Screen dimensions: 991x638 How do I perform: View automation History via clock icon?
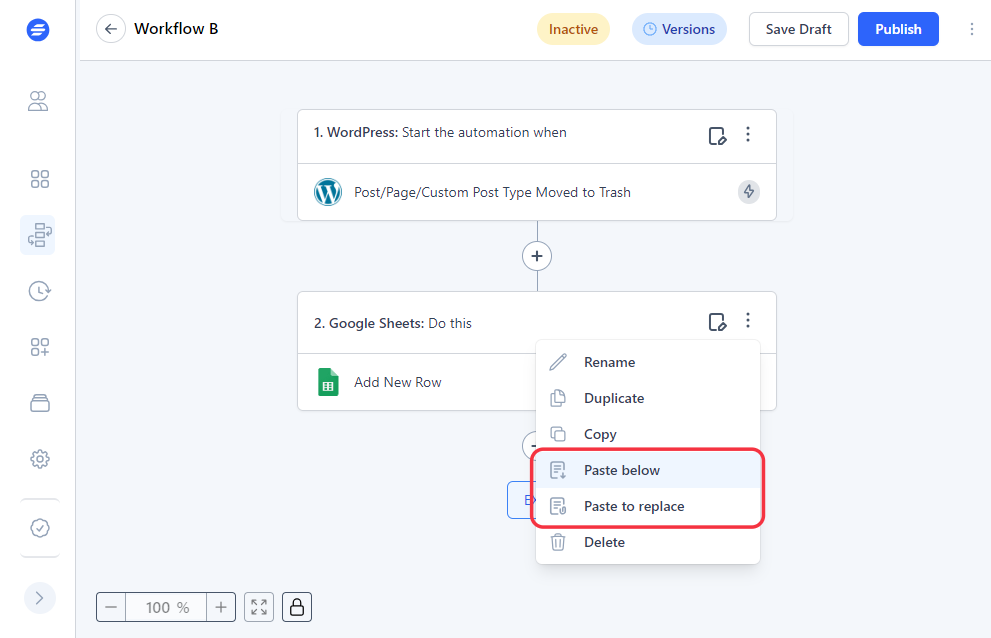(x=38, y=291)
